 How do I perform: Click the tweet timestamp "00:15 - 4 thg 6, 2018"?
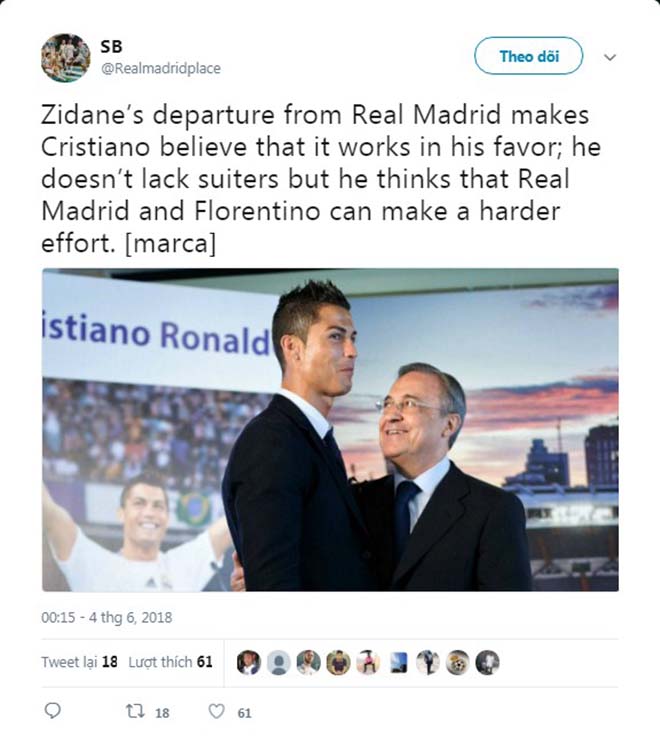[106, 618]
